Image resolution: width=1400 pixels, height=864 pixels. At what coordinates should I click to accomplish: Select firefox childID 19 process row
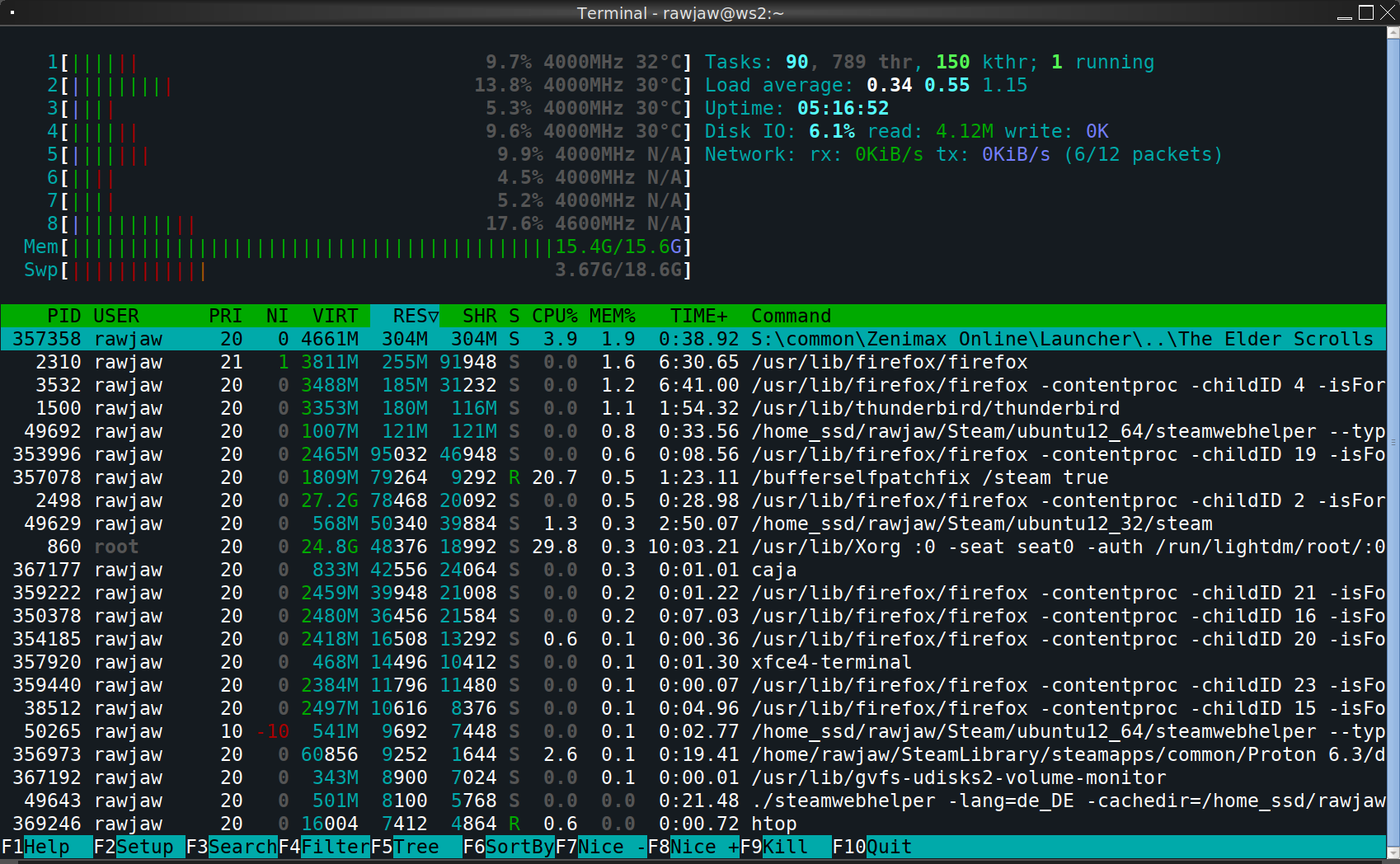coord(693,454)
